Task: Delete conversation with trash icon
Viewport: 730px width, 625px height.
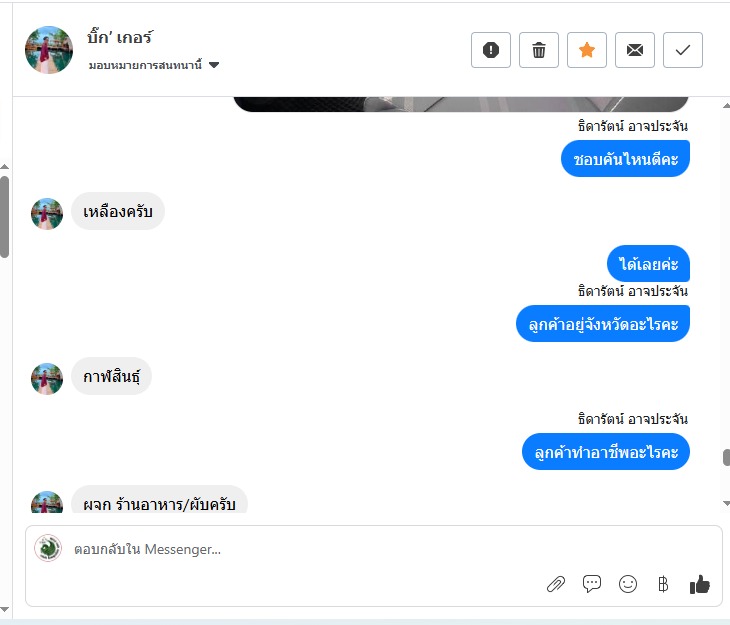Action: click(x=539, y=50)
